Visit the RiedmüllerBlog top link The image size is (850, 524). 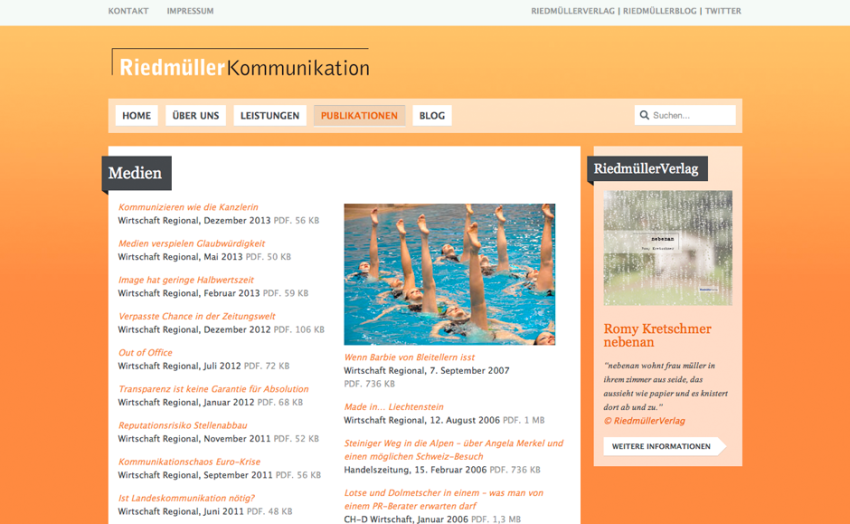(x=660, y=11)
